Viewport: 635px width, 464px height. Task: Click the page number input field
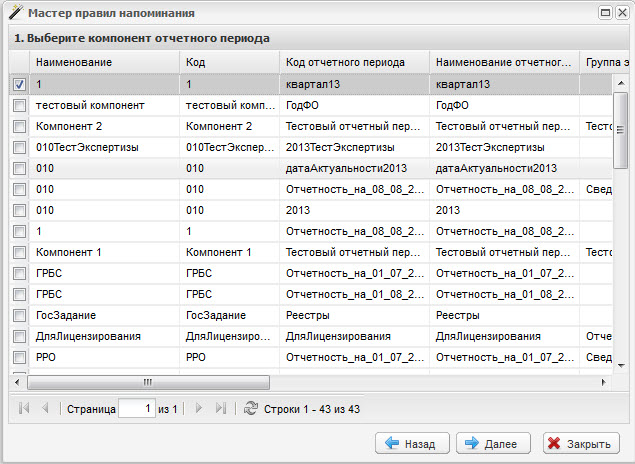point(136,409)
